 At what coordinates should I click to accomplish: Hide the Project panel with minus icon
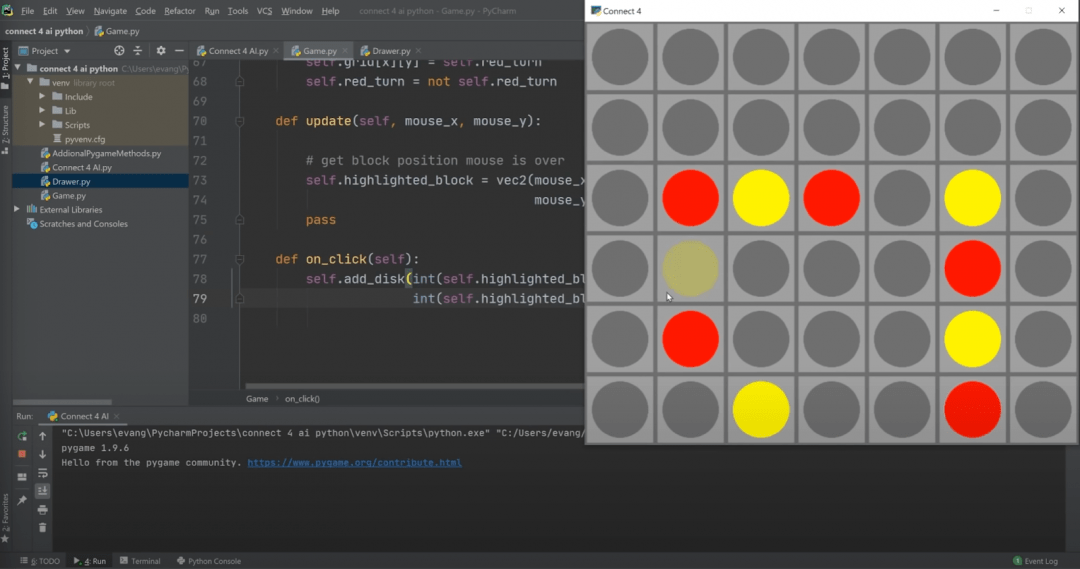click(179, 50)
